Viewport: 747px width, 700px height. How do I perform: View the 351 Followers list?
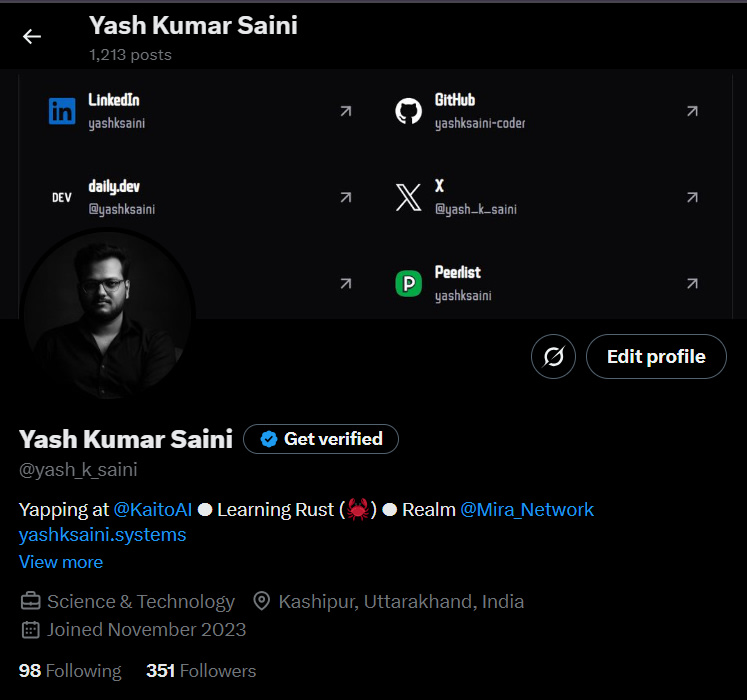(x=201, y=671)
